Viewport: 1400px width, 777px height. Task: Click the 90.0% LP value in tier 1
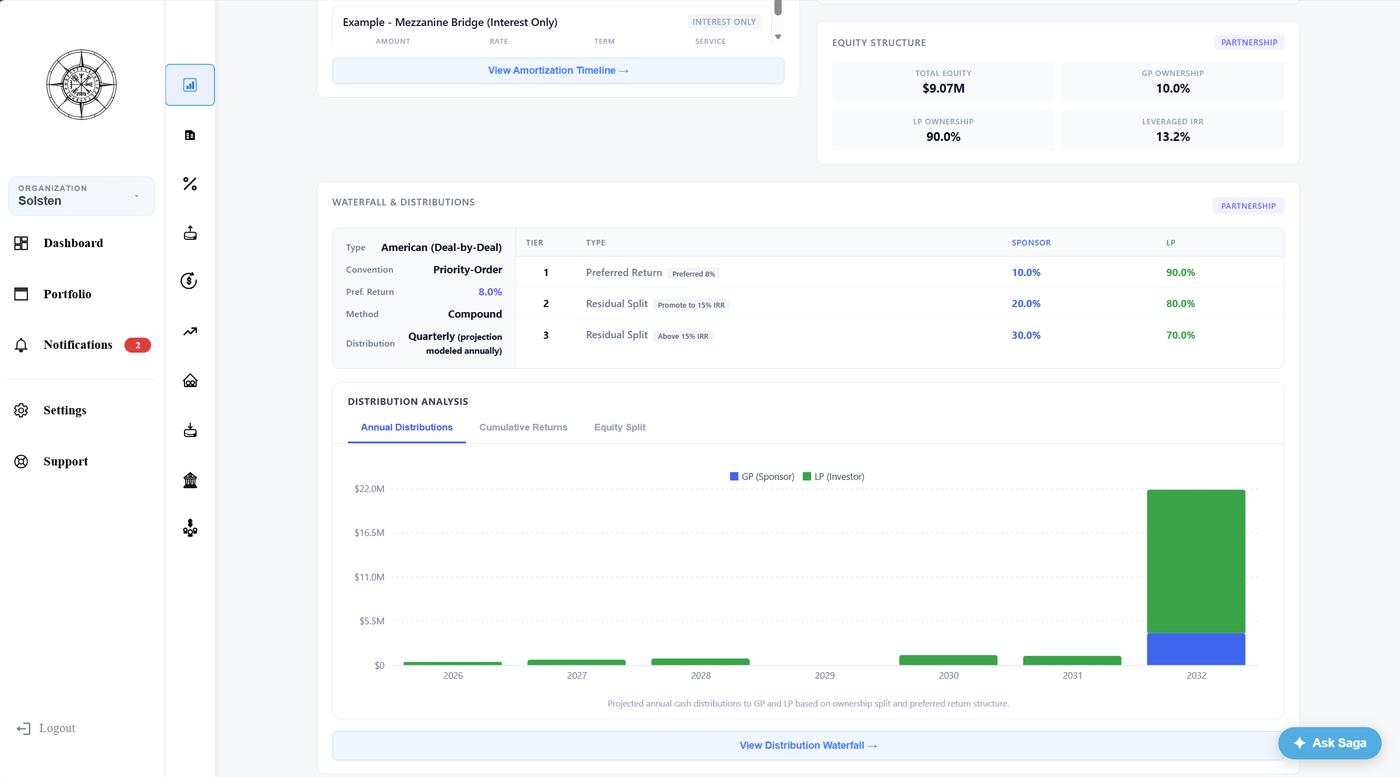[x=1180, y=272]
